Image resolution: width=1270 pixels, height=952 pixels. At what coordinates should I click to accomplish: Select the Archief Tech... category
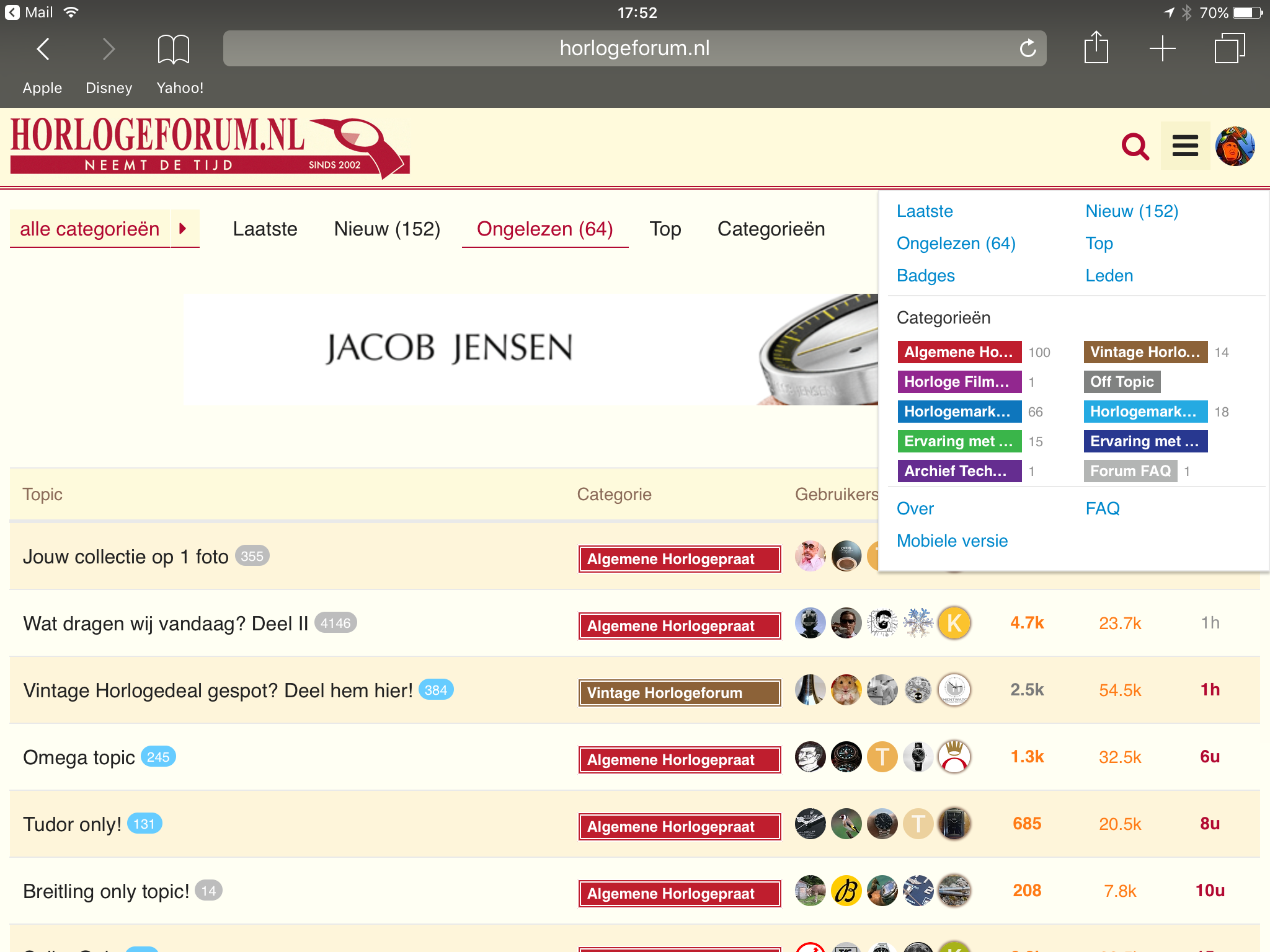click(x=959, y=471)
